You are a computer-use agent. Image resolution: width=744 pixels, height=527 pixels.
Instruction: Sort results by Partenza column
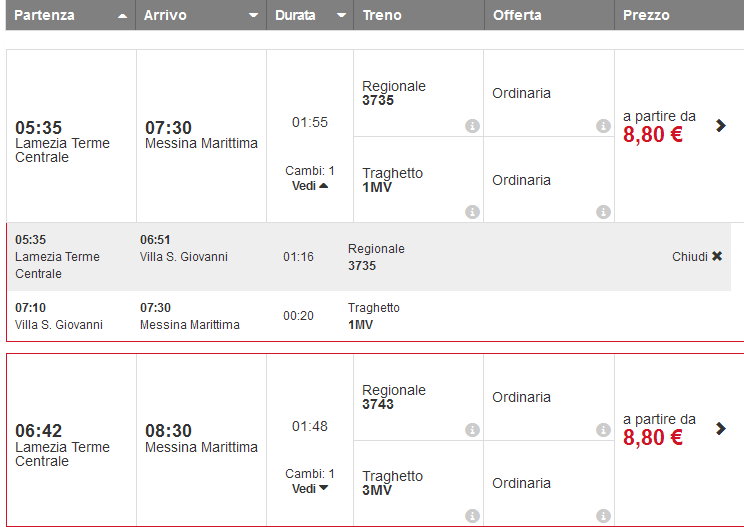tap(70, 16)
